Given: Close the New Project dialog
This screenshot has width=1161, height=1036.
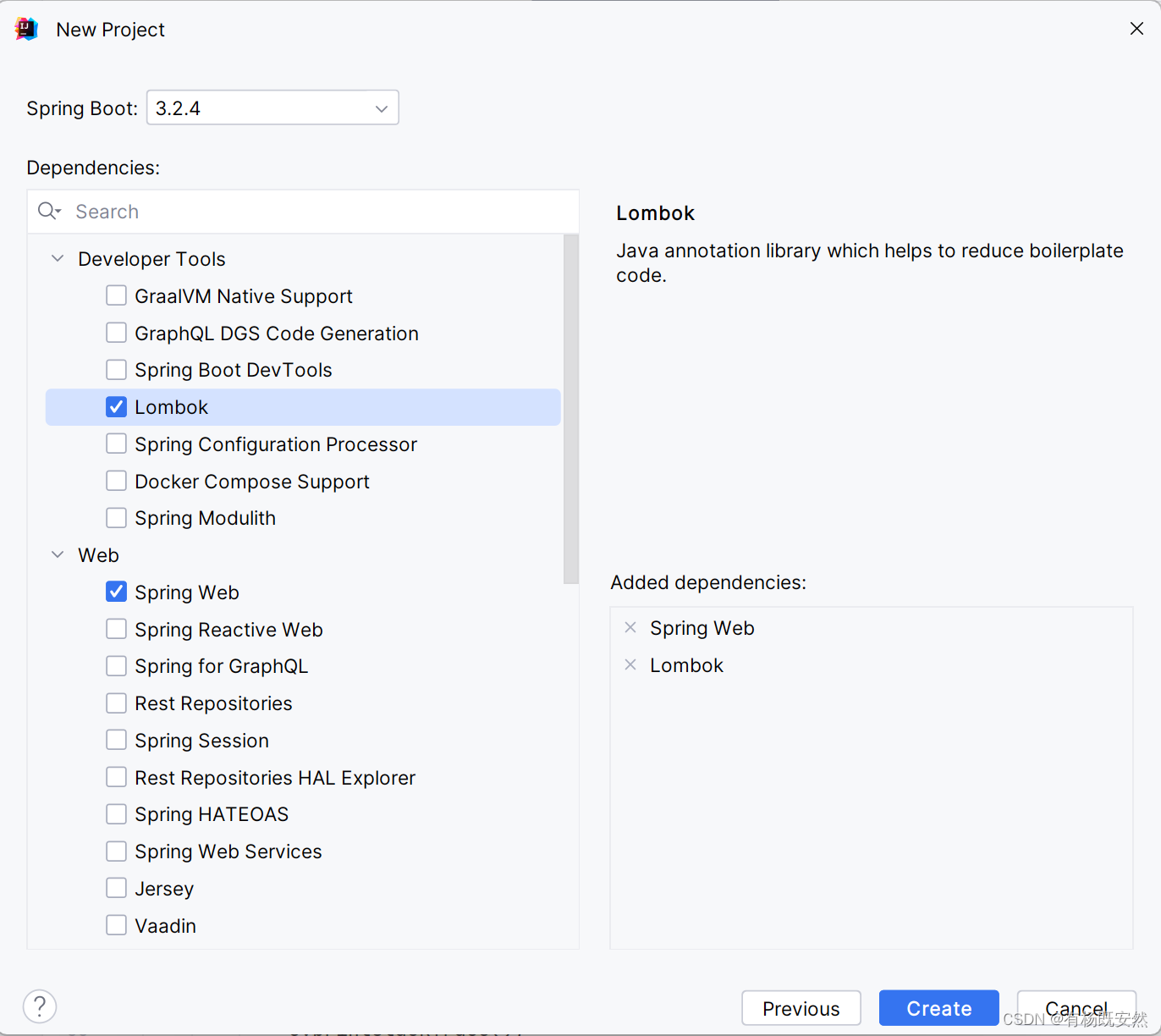Looking at the screenshot, I should [x=1136, y=29].
